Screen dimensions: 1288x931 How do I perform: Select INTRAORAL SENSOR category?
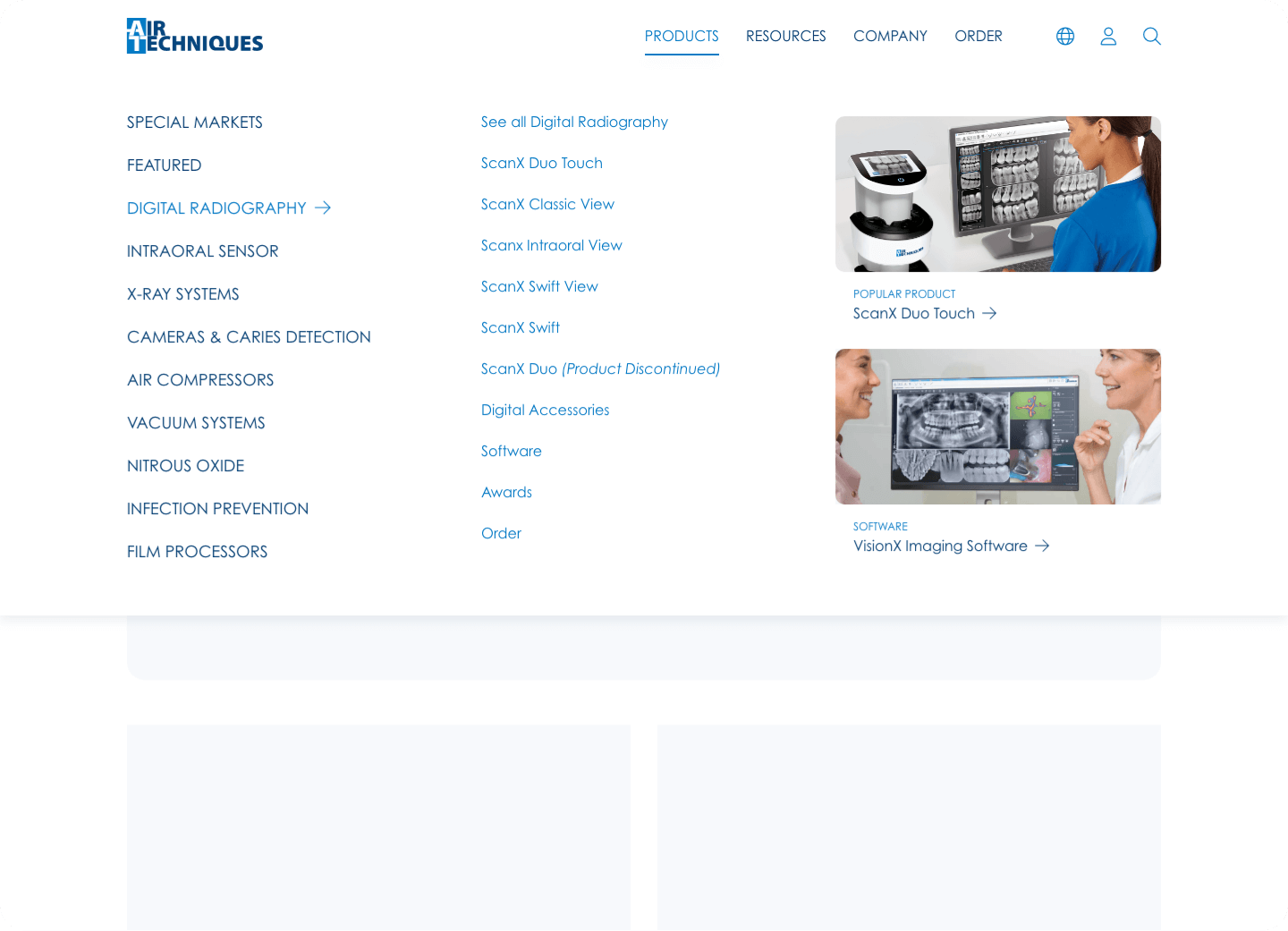tap(203, 251)
